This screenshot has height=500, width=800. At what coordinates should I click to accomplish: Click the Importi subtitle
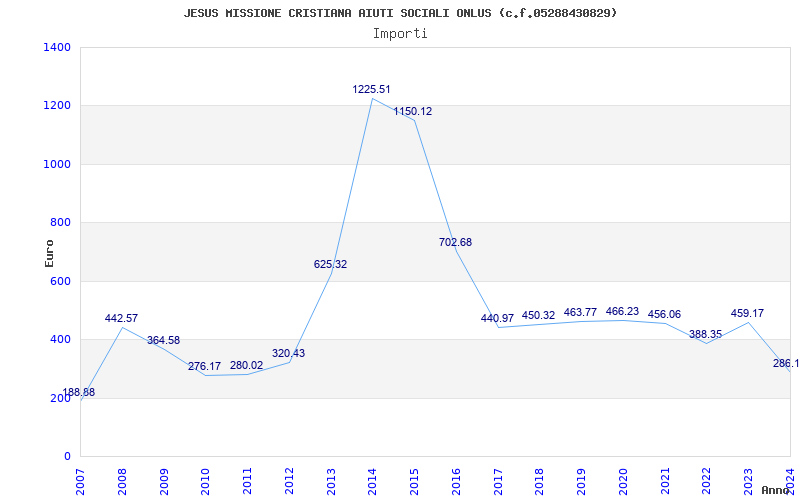[x=400, y=34]
